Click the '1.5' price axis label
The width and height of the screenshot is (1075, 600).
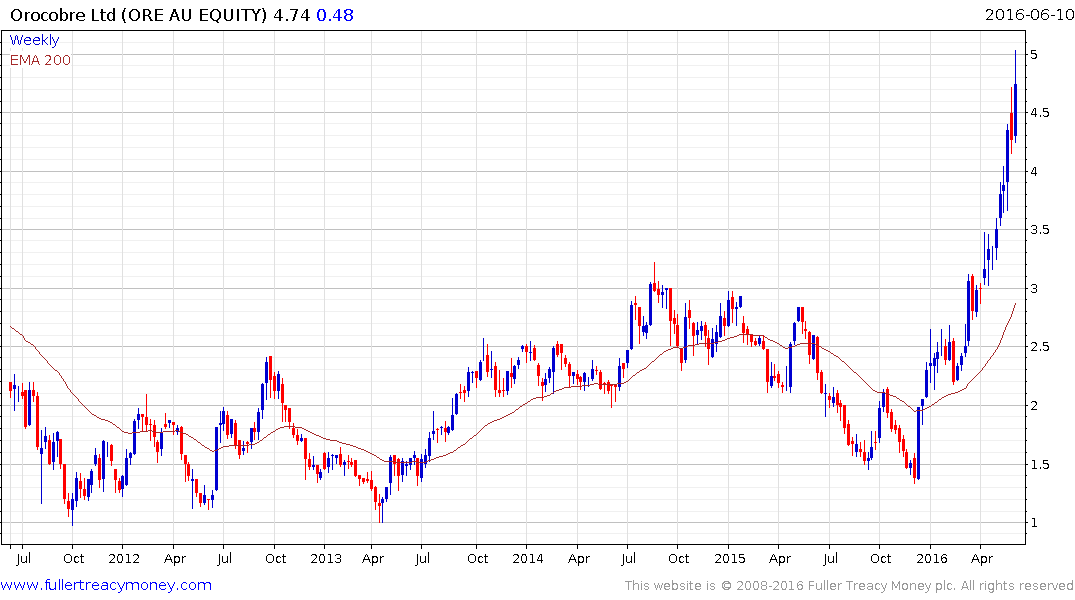click(x=1040, y=464)
